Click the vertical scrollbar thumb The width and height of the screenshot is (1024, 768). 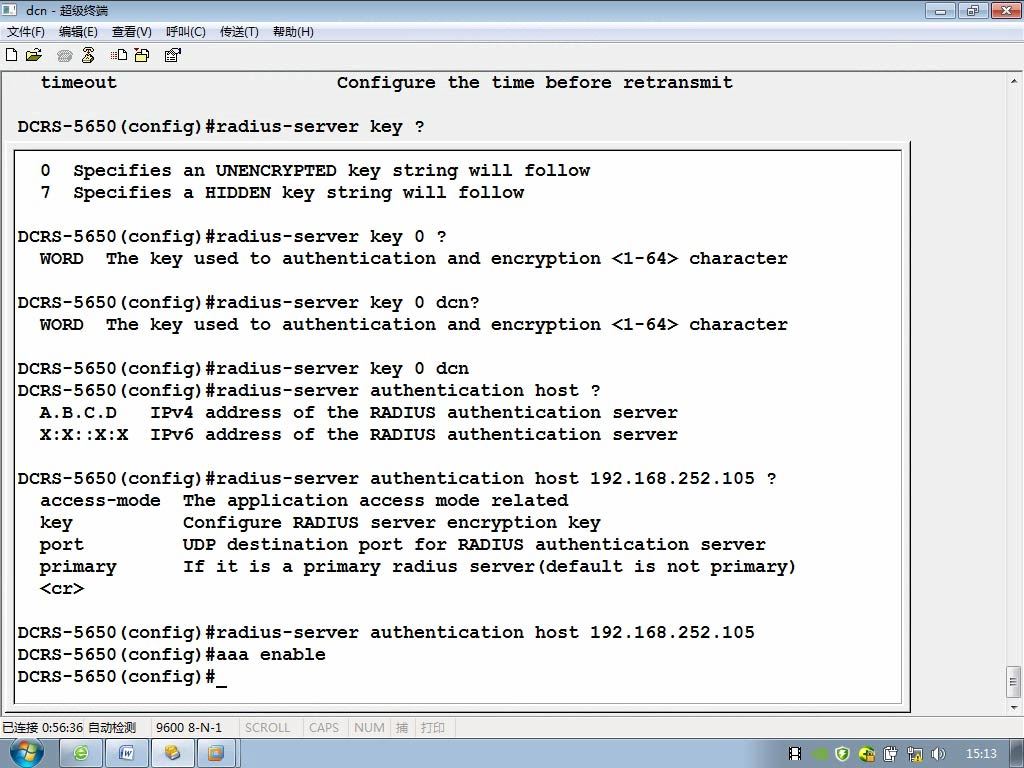1014,682
